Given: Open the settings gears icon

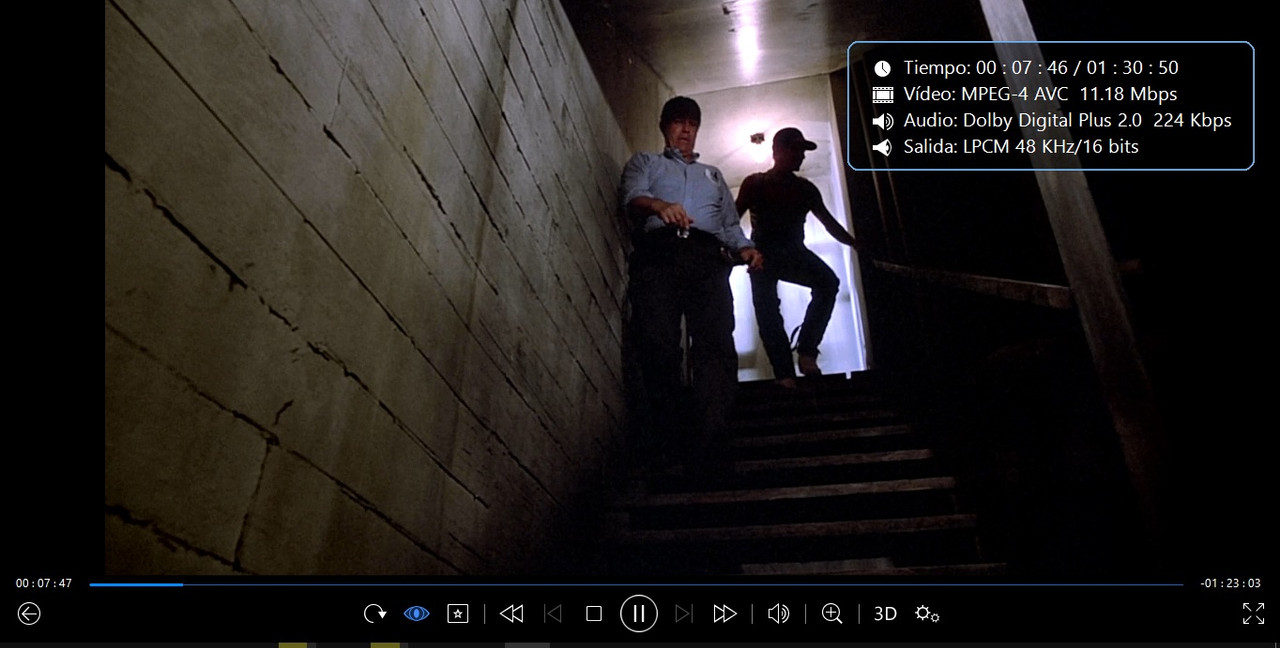Looking at the screenshot, I should (927, 613).
